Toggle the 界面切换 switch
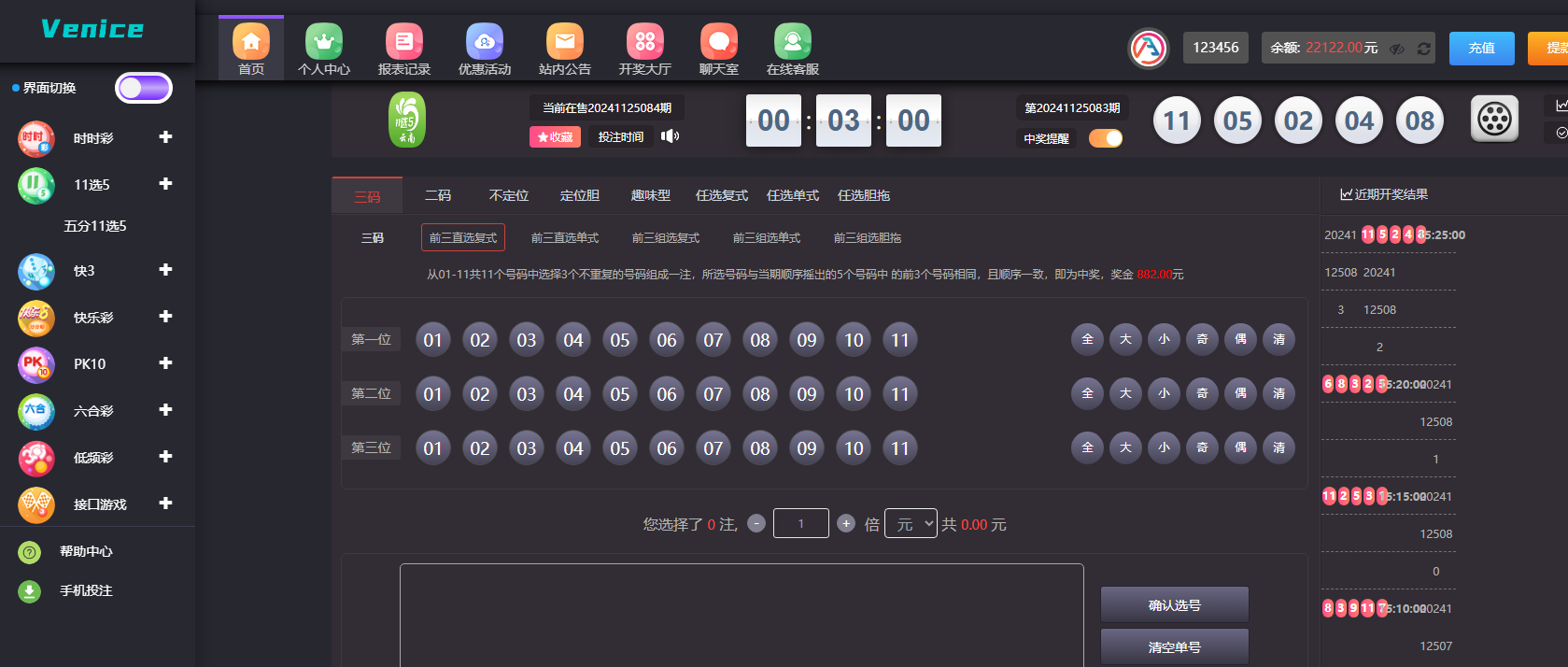The height and width of the screenshot is (667, 1568). click(x=144, y=88)
